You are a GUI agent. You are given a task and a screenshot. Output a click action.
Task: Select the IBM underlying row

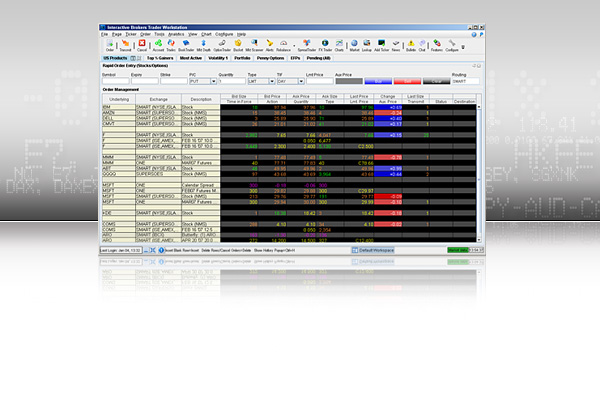point(119,107)
